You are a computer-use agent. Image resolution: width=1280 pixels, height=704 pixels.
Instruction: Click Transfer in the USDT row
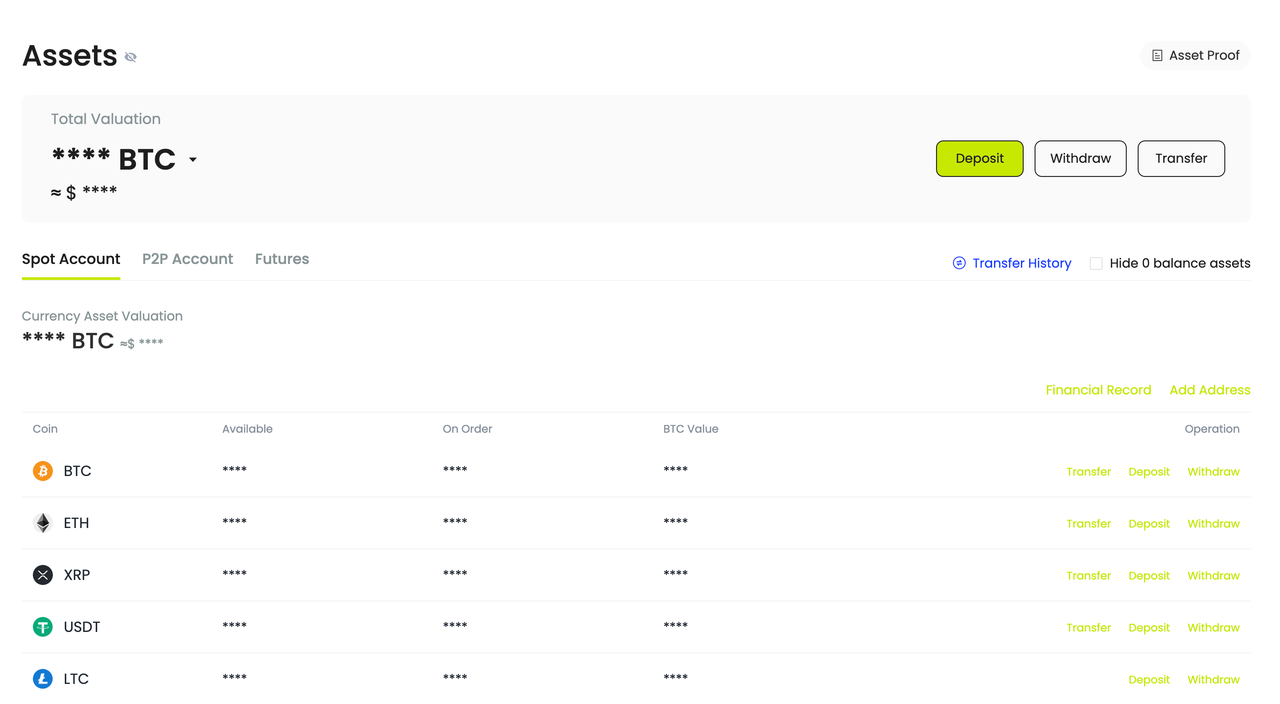1088,628
